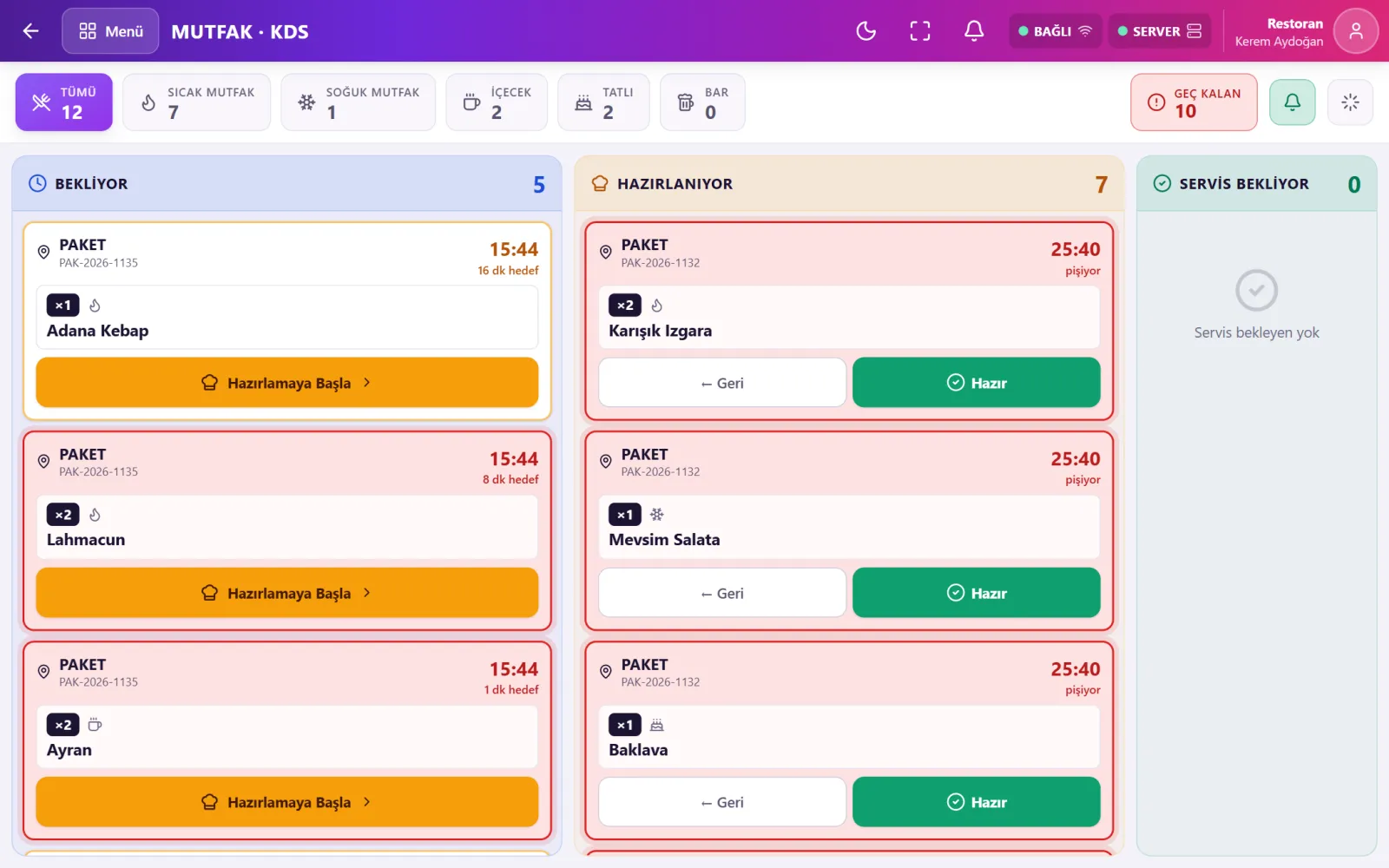1389x868 pixels.
Task: Filter by SOĞUK MUTFAK station
Action: coord(359,102)
